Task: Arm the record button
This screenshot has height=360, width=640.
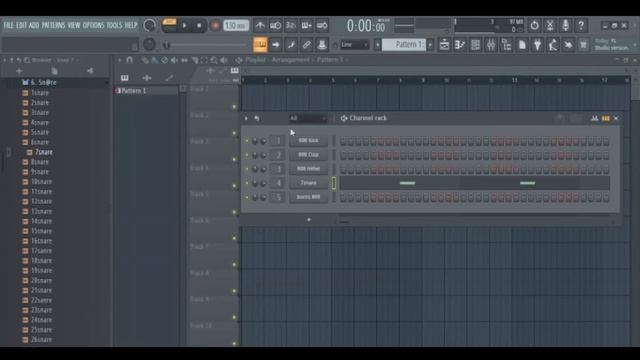Action: [x=215, y=26]
